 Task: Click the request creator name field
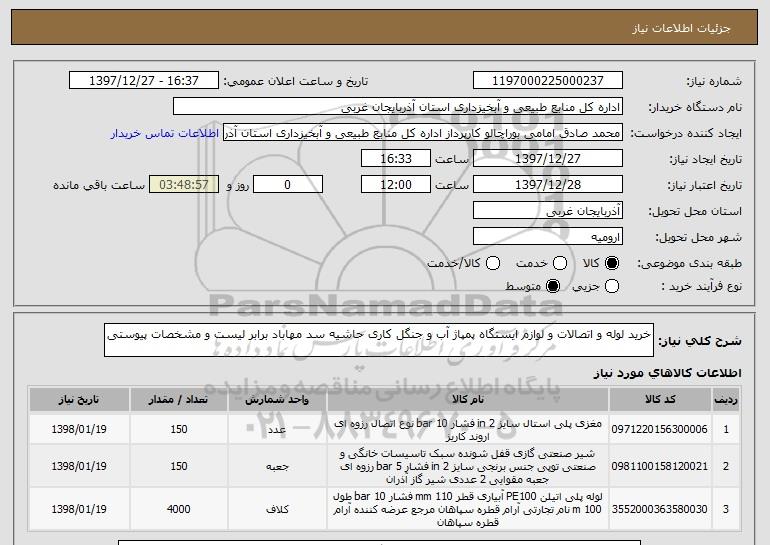click(423, 133)
